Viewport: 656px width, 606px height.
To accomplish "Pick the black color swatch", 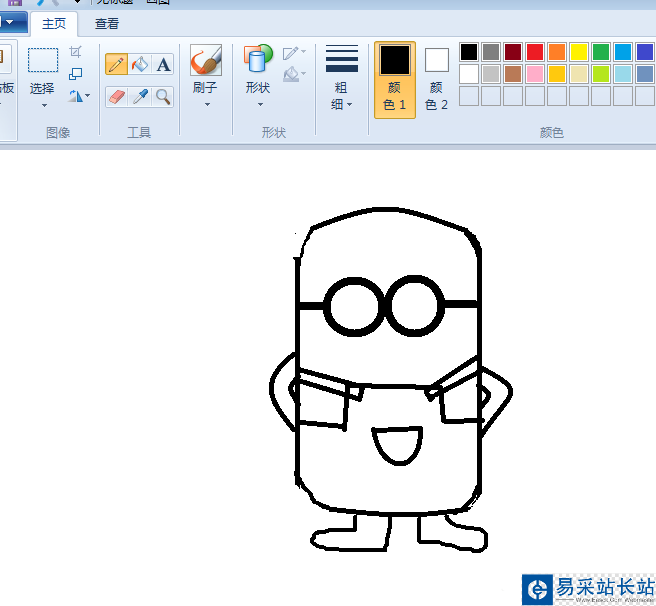I will [x=469, y=52].
